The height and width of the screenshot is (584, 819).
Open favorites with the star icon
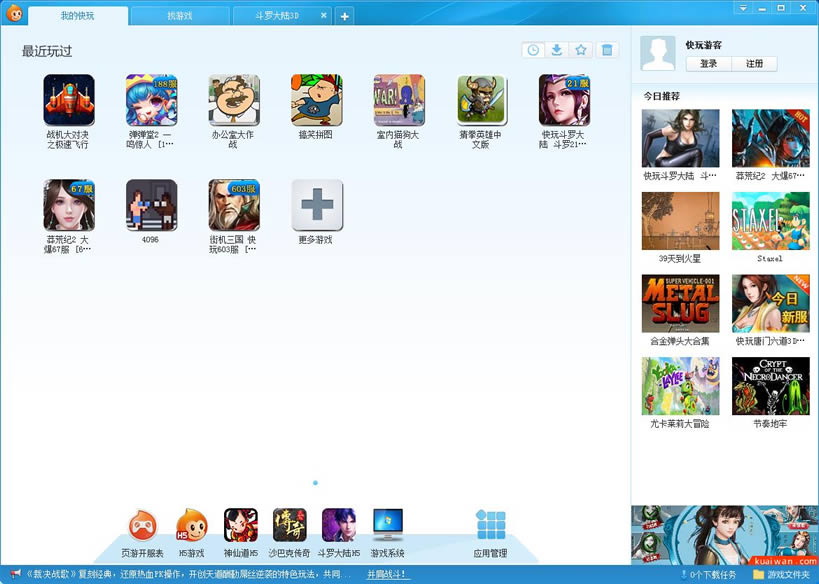(581, 50)
